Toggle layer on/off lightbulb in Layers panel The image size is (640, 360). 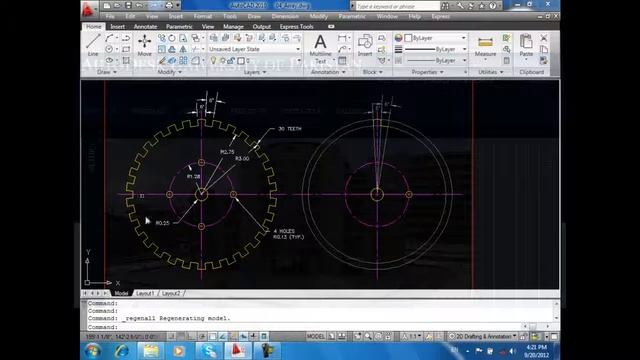213,60
